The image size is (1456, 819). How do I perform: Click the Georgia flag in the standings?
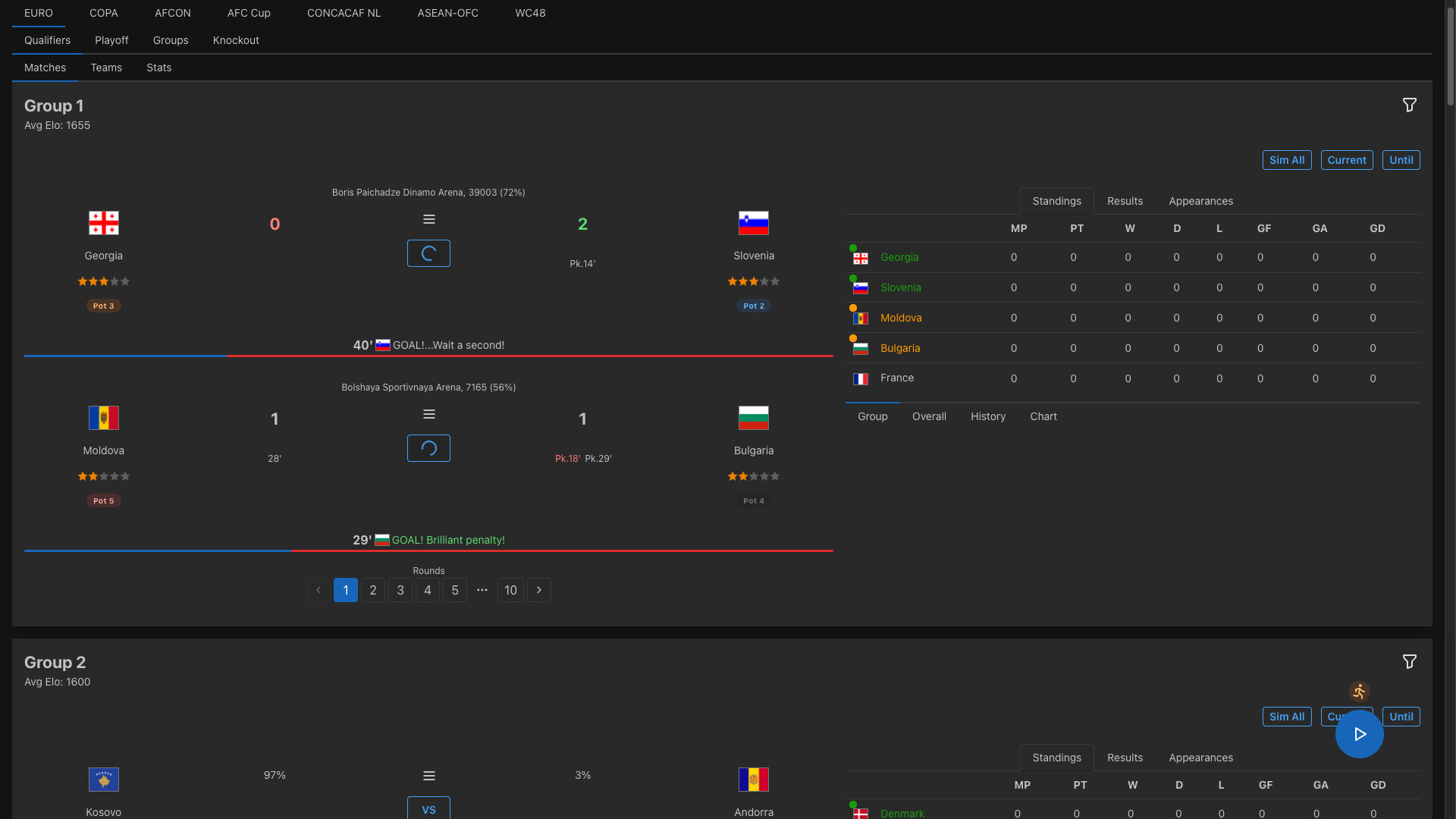tap(860, 257)
